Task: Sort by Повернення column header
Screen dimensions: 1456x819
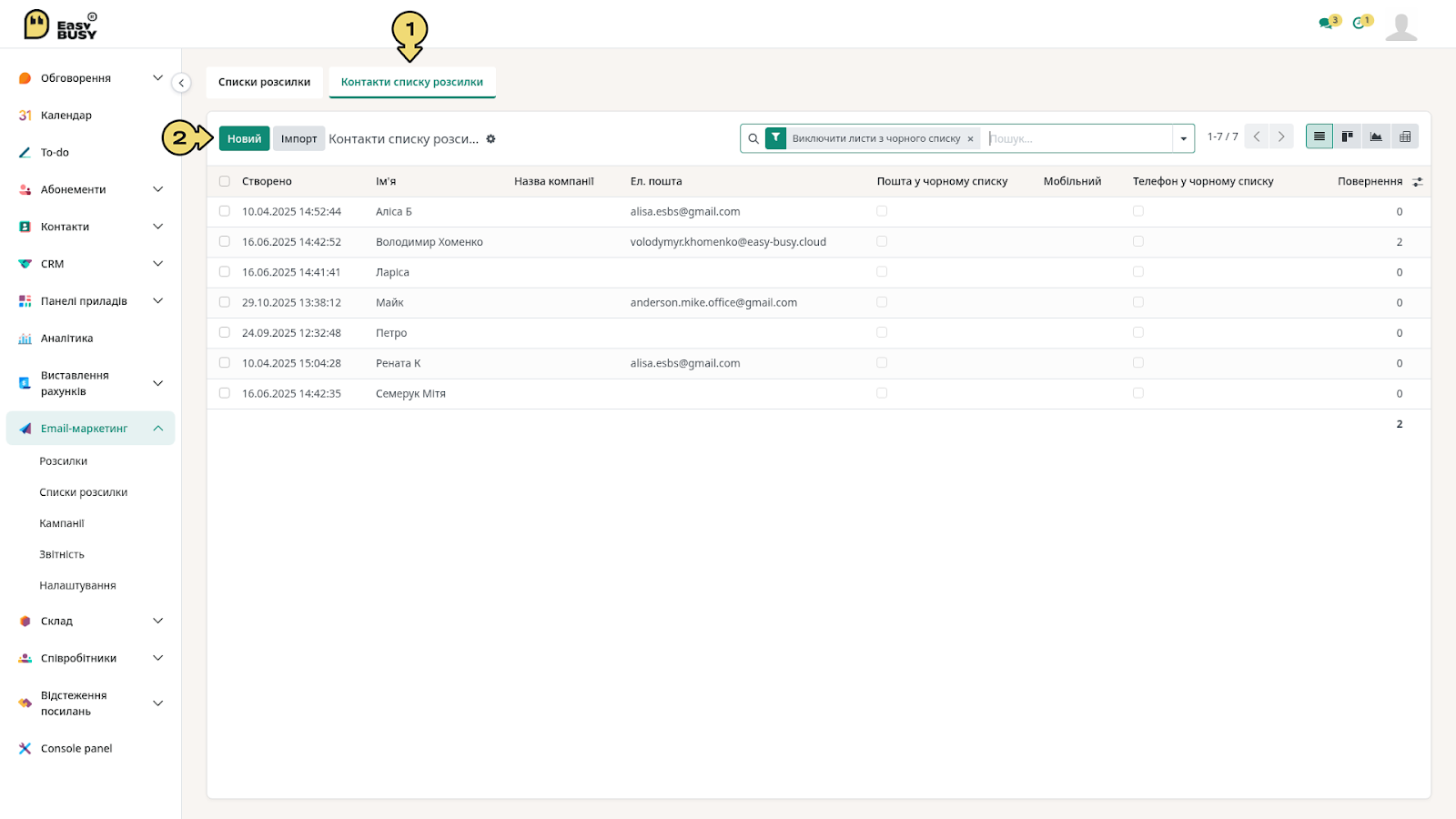Action: click(x=1370, y=181)
